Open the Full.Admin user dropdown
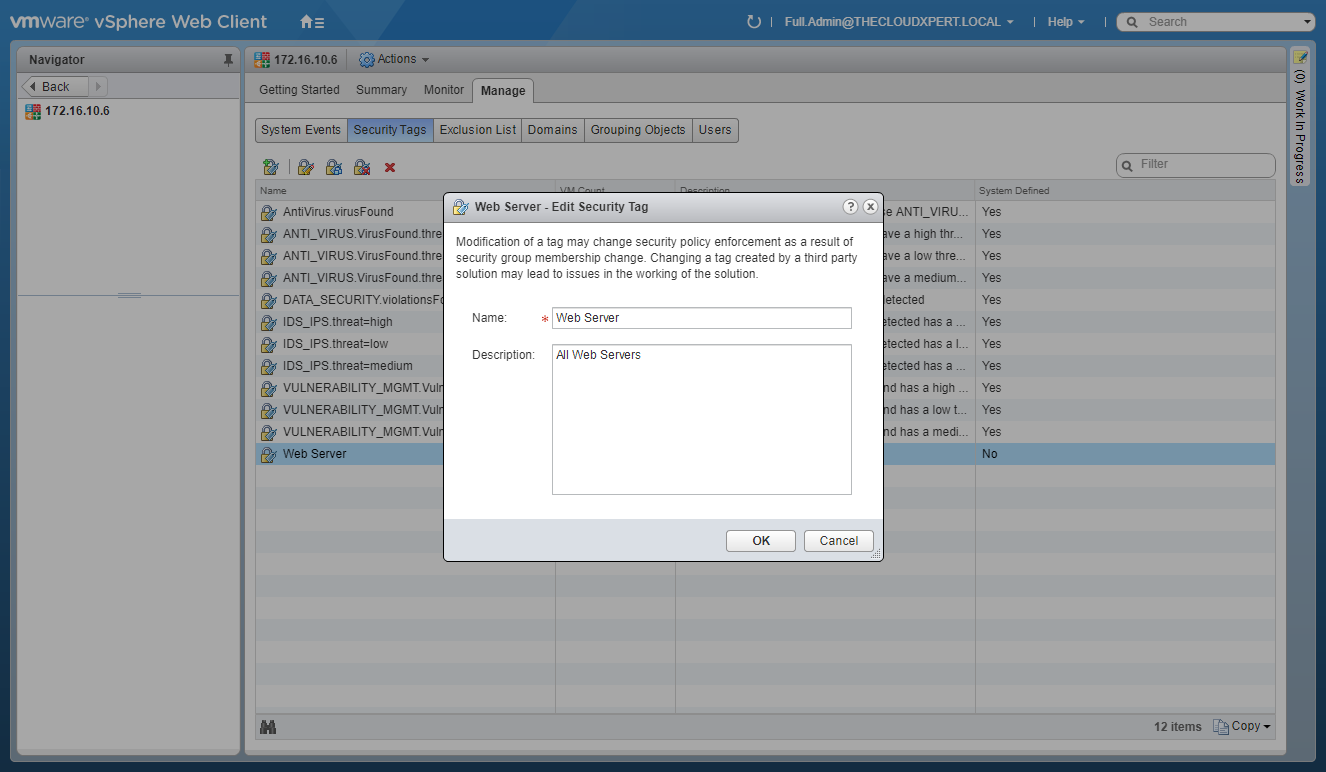The height and width of the screenshot is (772, 1326). click(x=898, y=22)
